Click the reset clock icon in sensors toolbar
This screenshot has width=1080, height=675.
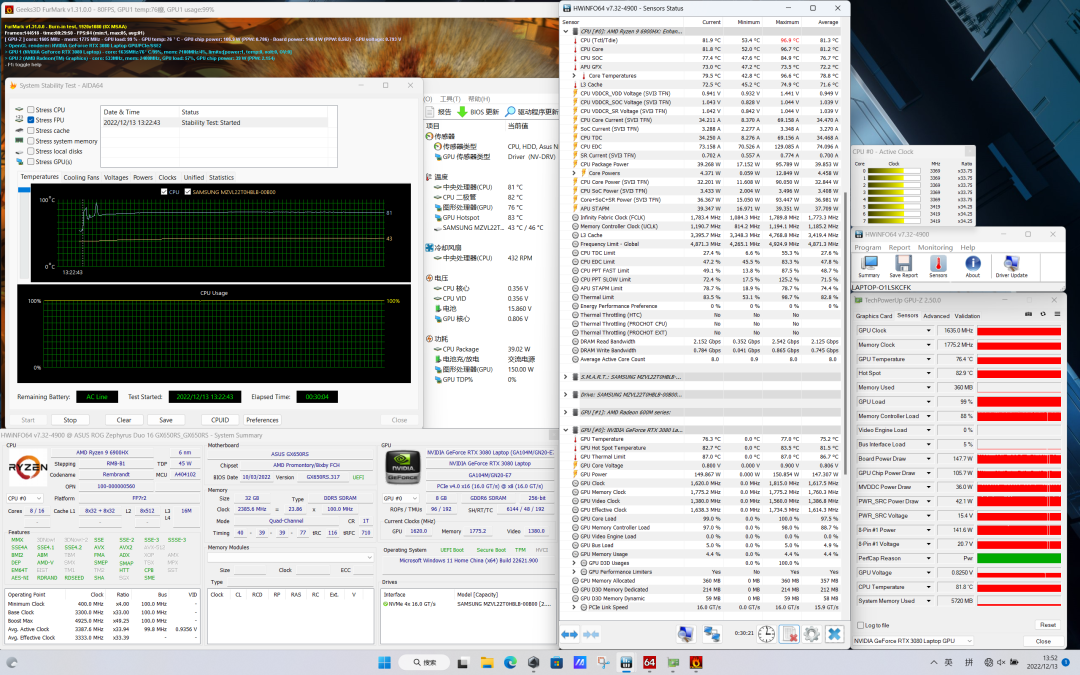coord(765,634)
